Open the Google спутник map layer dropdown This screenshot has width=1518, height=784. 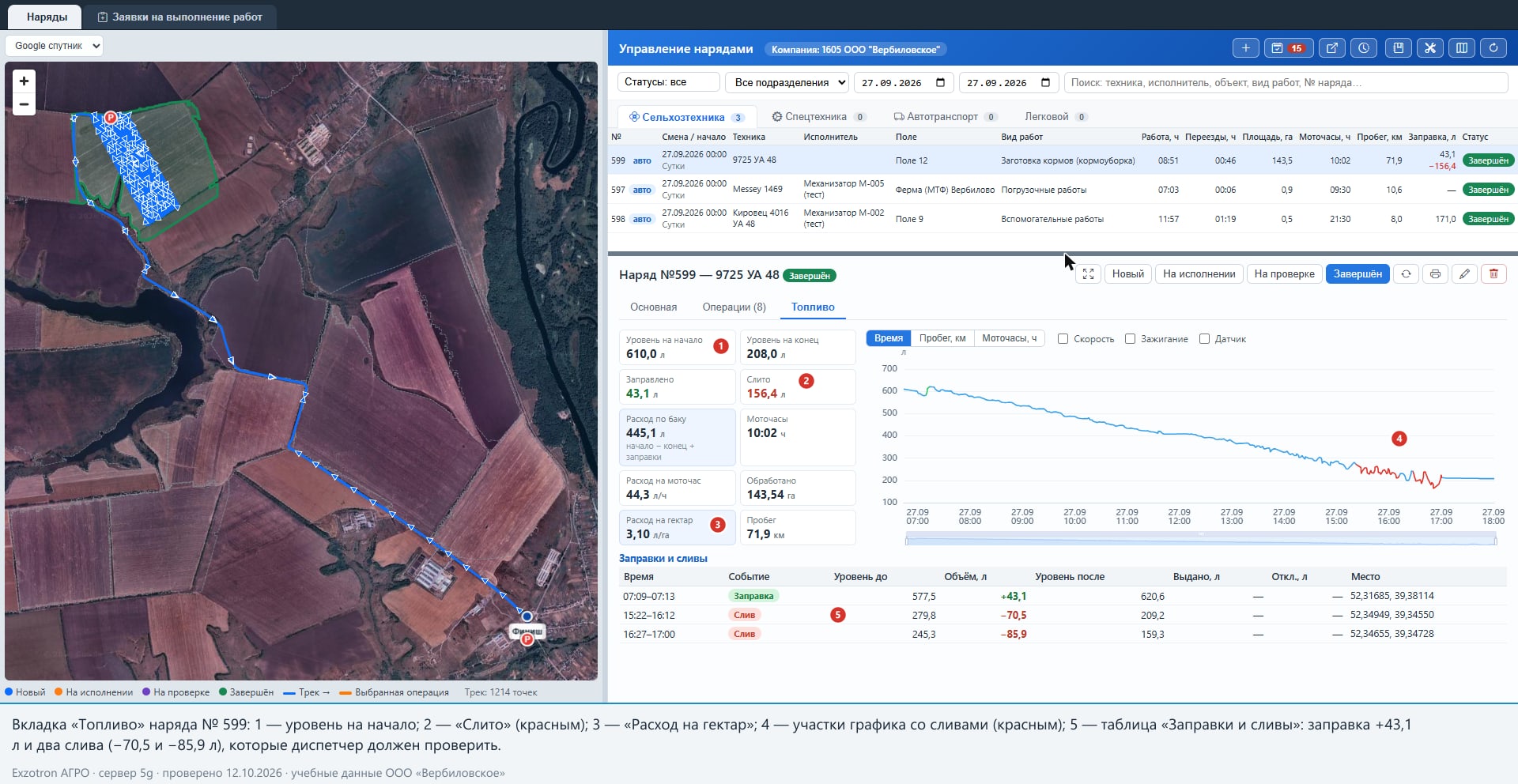(x=55, y=46)
